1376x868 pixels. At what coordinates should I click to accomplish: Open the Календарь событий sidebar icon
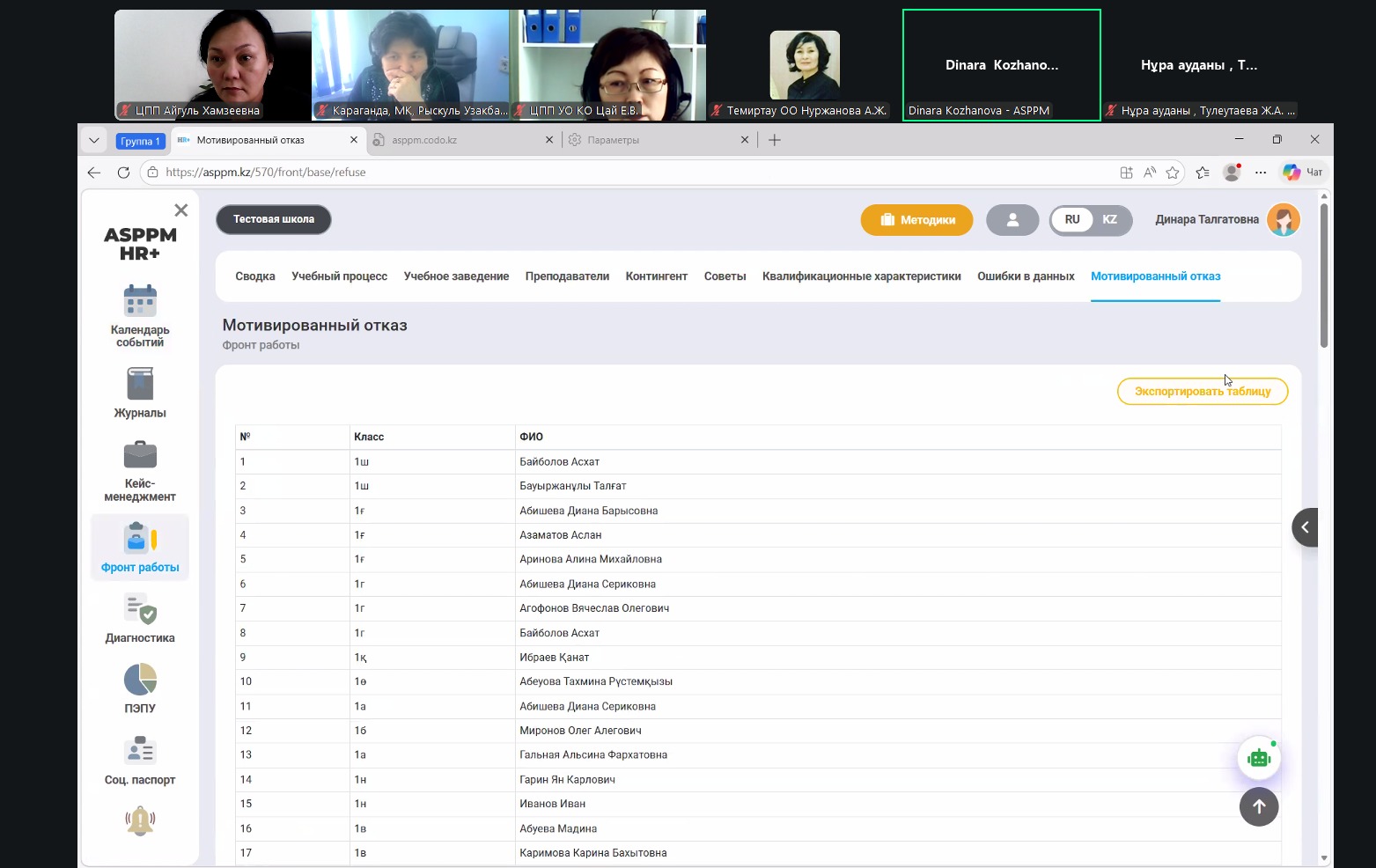click(x=140, y=302)
